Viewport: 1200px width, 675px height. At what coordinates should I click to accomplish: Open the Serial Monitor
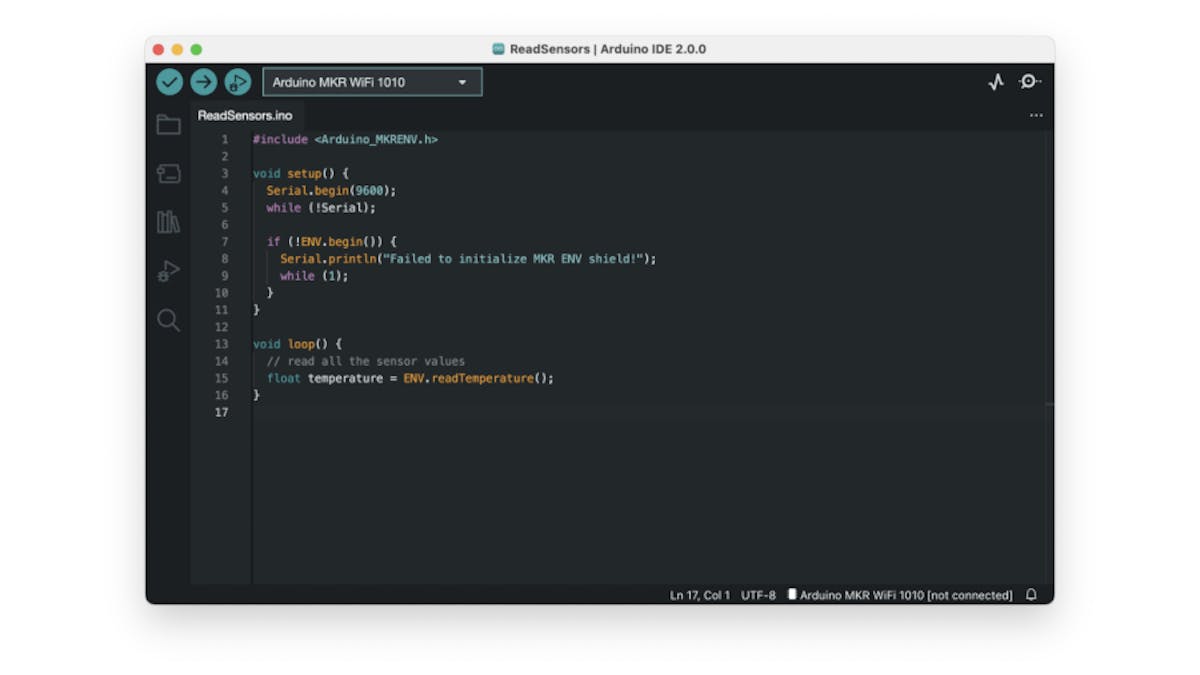(x=1030, y=82)
